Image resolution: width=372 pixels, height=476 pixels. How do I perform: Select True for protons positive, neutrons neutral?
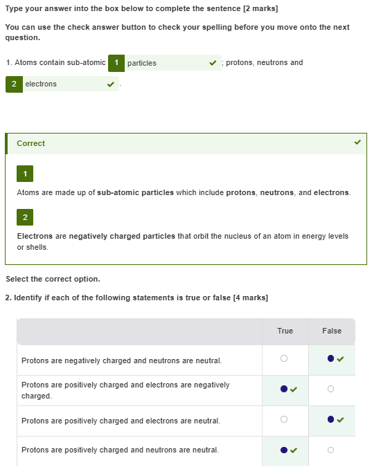click(284, 450)
